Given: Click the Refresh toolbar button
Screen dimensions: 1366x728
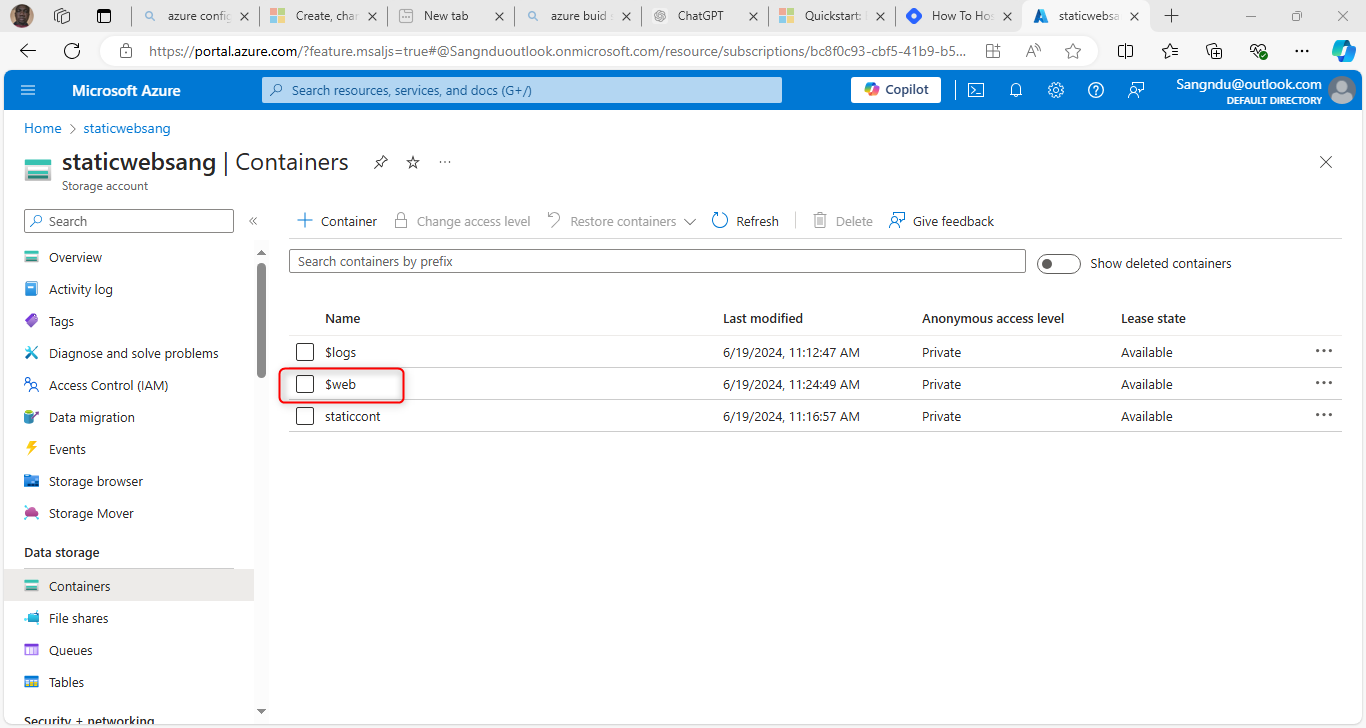Looking at the screenshot, I should click(x=745, y=221).
